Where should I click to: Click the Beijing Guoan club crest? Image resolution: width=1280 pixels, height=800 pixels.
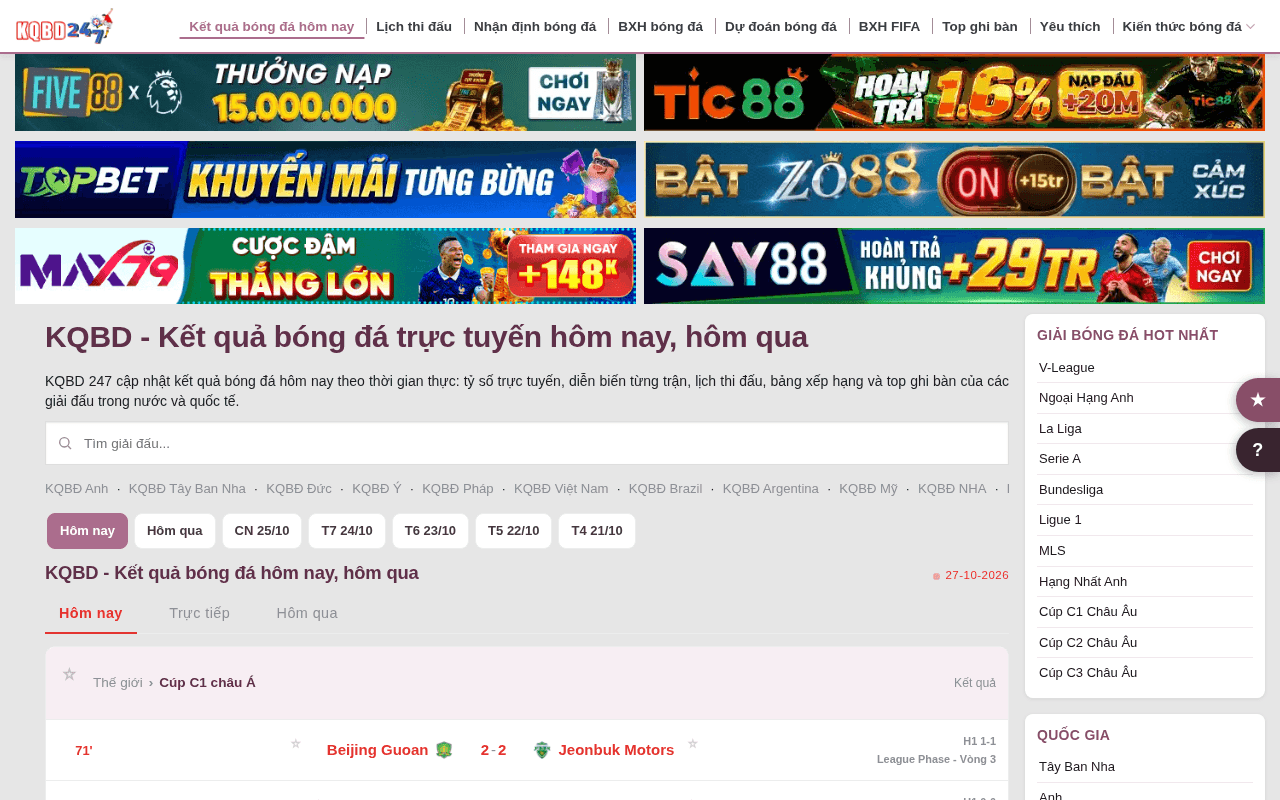click(x=445, y=750)
